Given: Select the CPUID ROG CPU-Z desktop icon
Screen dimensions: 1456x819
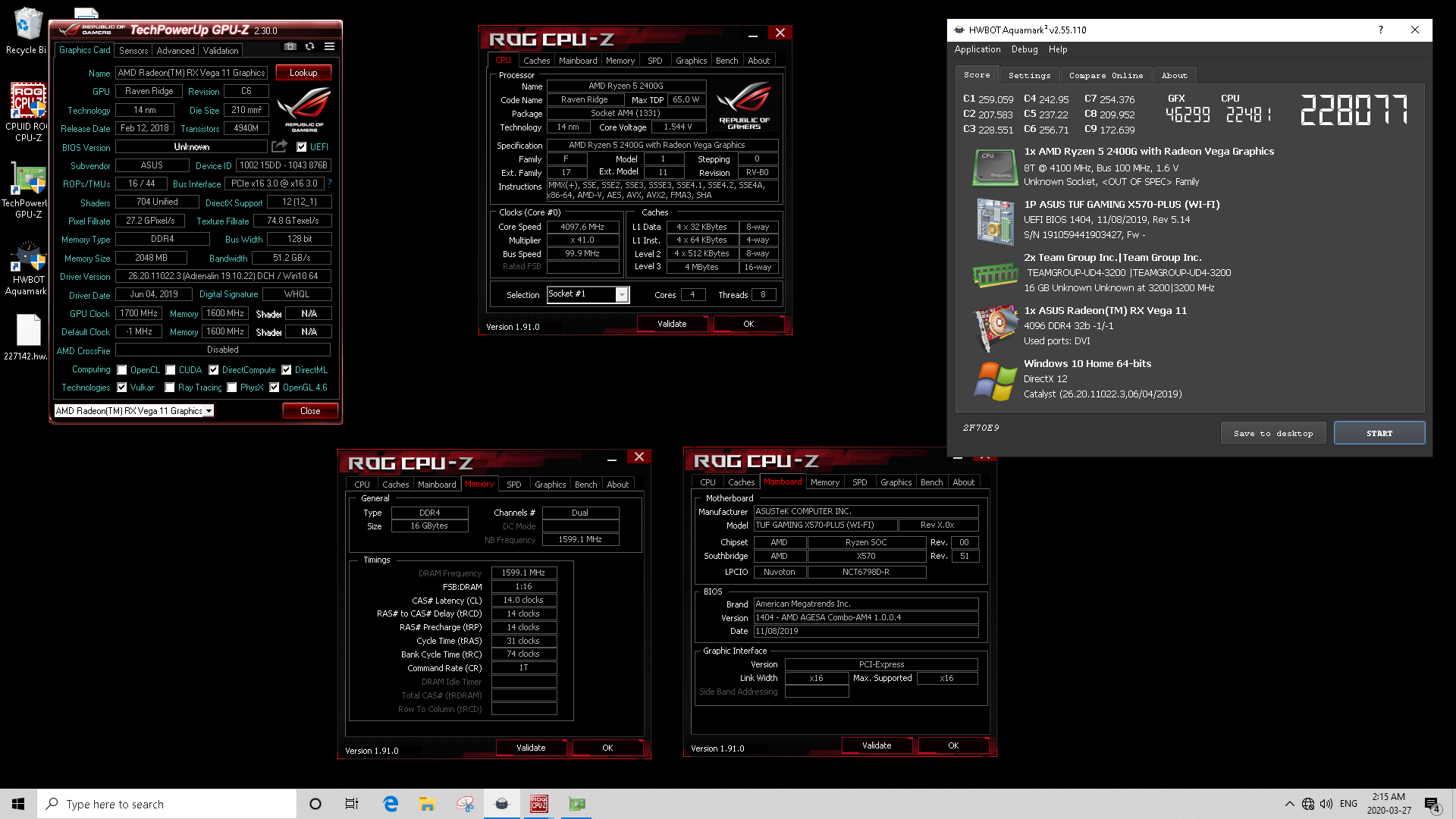Looking at the screenshot, I should 27,112.
